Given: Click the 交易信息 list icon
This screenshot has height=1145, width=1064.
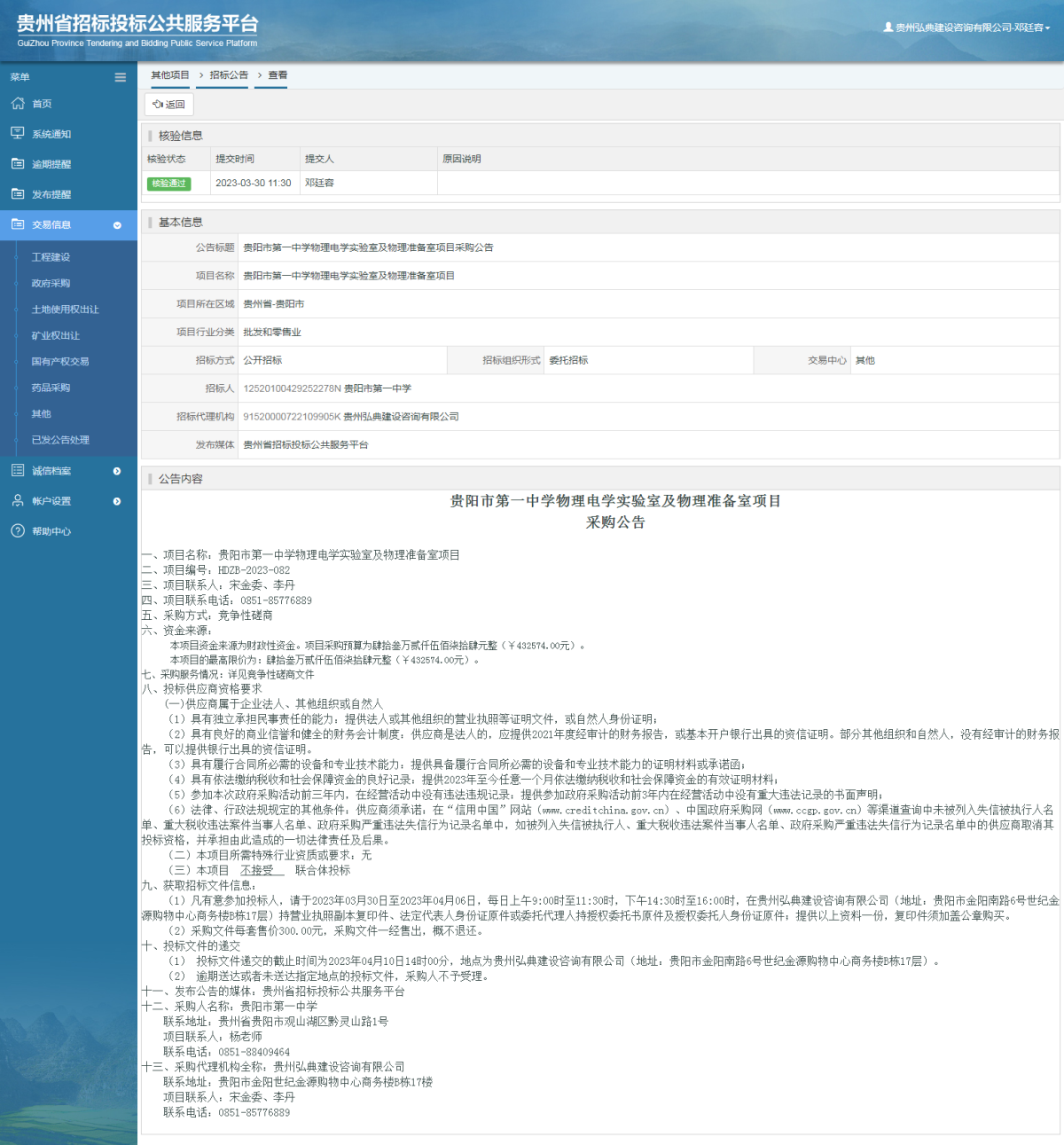Looking at the screenshot, I should [18, 224].
